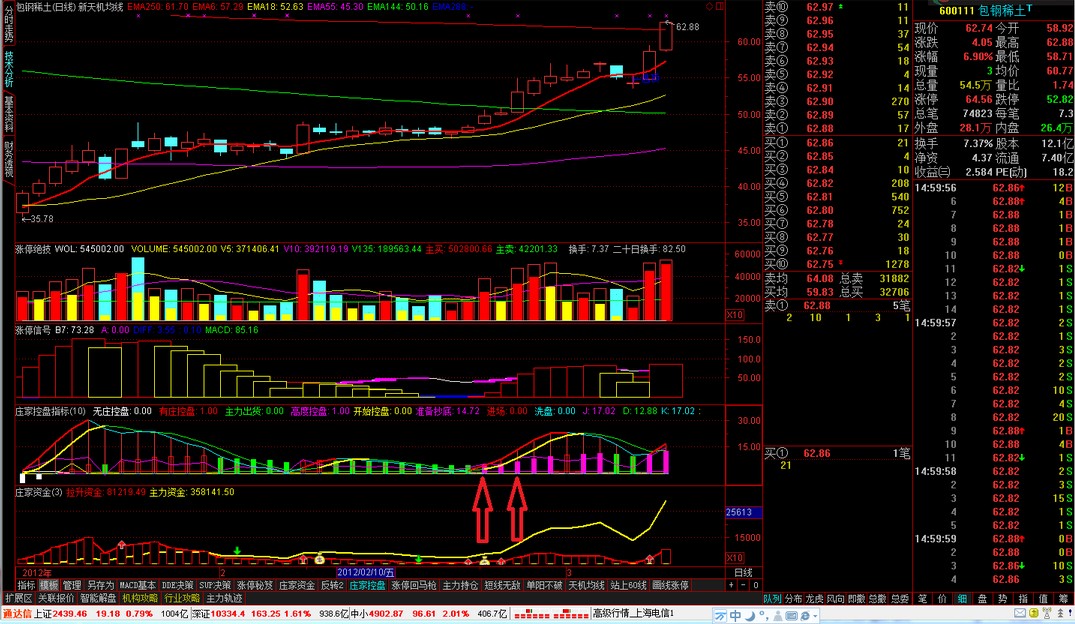This screenshot has width=1075, height=624.
Task: Click the yellow upload status icon
Action: 1033,613
